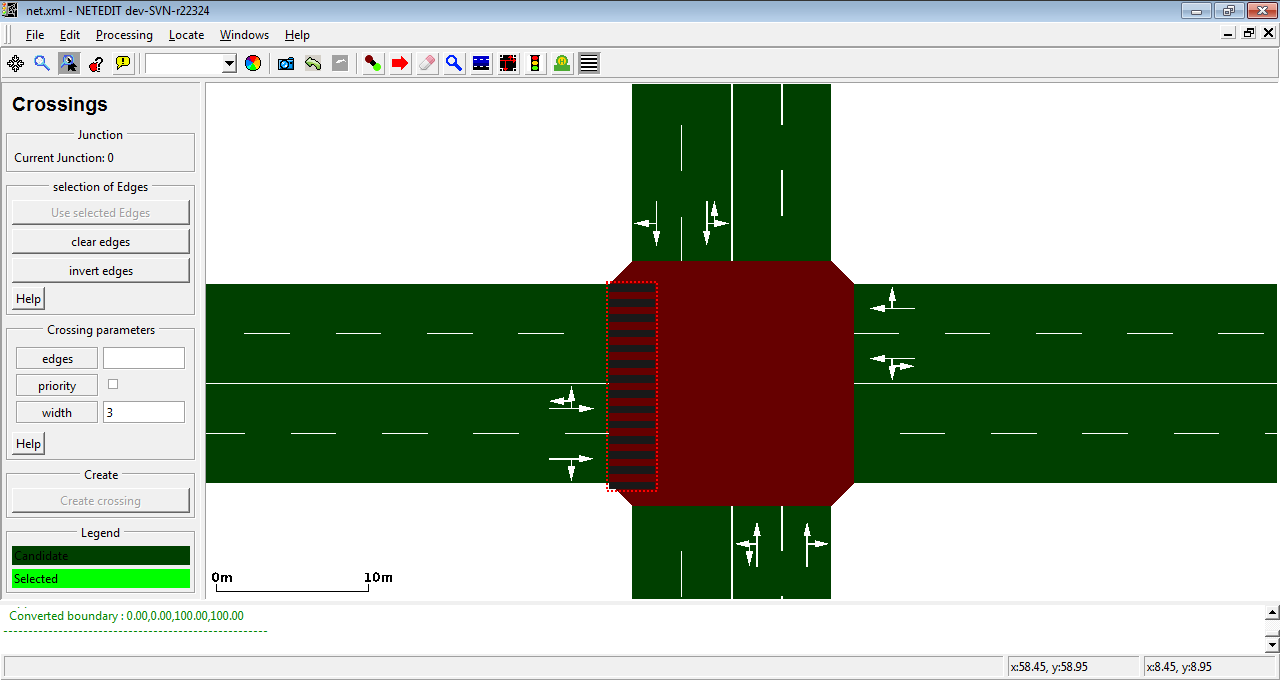
Task: Open the Locate menu
Action: [186, 35]
